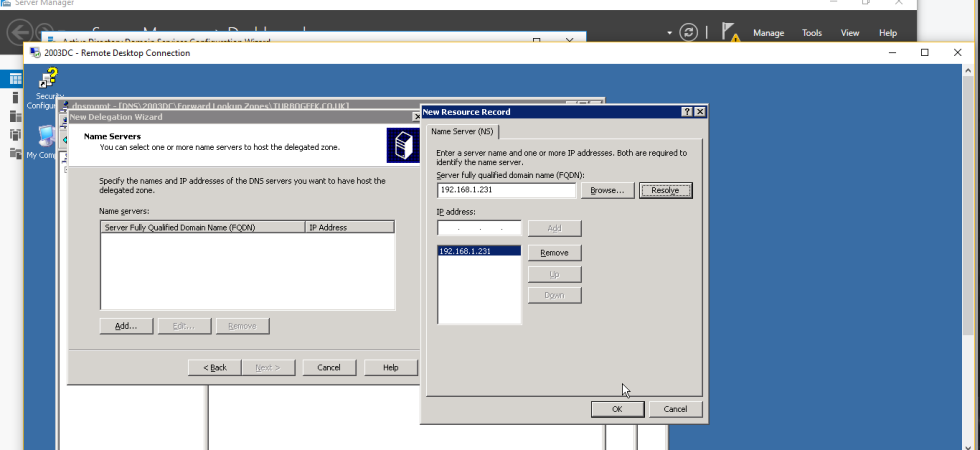
Task: Click the question mark help button in New Resource Record
Action: 687,112
